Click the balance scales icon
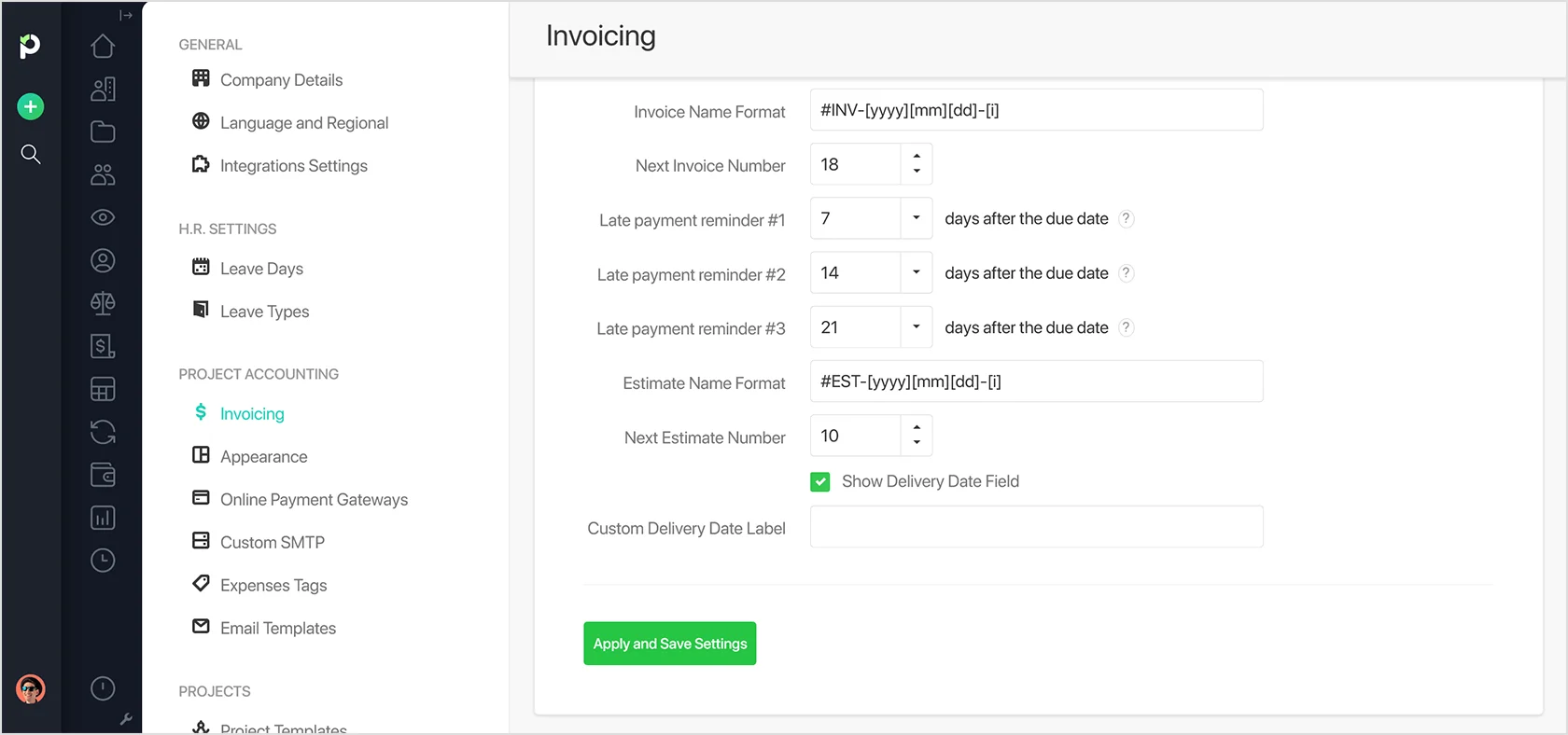 tap(103, 303)
